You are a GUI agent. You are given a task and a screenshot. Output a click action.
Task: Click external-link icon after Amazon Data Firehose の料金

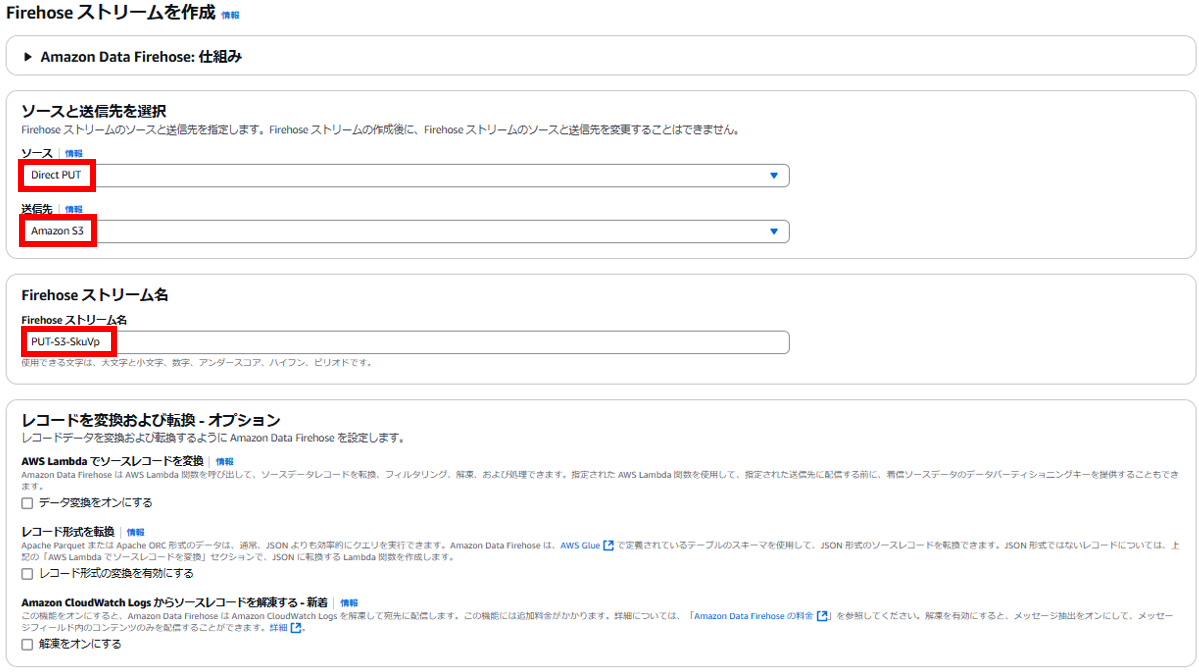point(822,616)
